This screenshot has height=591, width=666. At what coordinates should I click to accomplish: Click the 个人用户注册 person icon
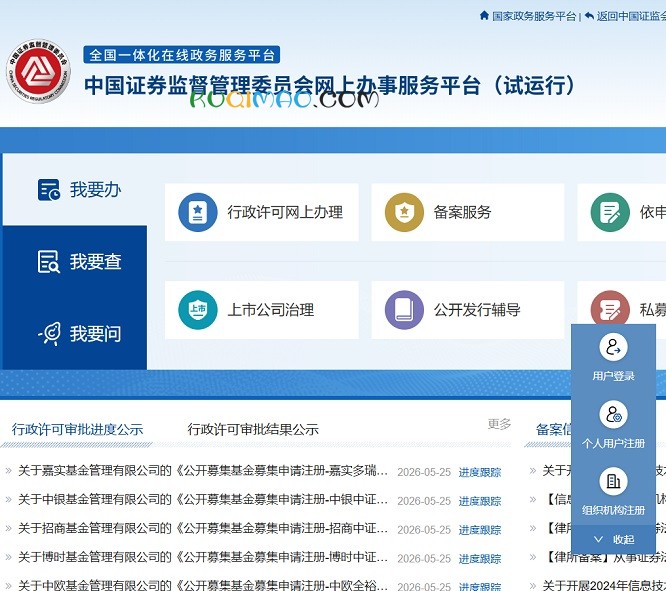coord(613,415)
